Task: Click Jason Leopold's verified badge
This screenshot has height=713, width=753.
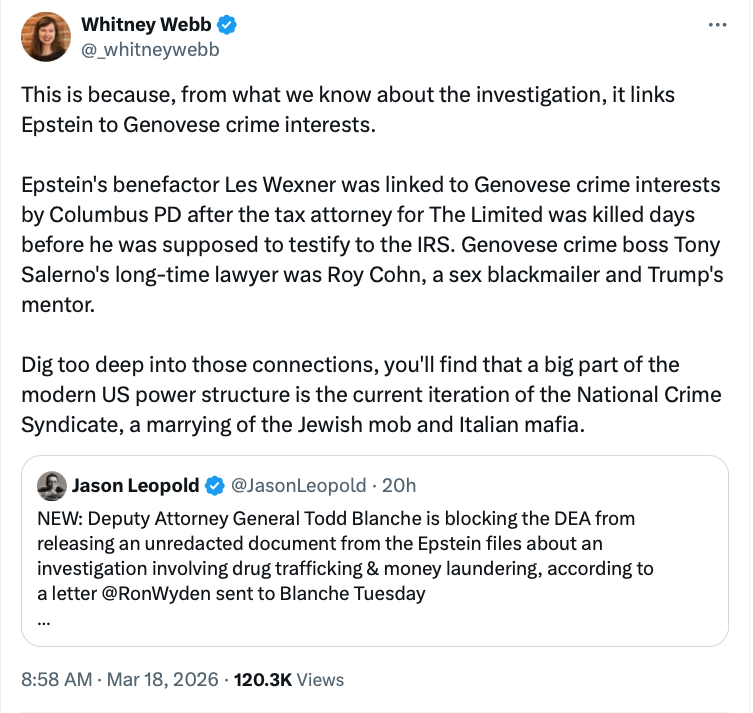Action: pos(214,486)
